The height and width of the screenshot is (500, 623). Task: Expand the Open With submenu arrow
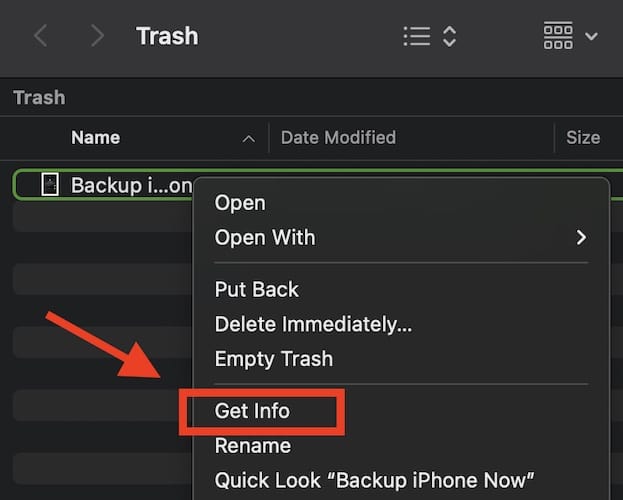coord(581,238)
